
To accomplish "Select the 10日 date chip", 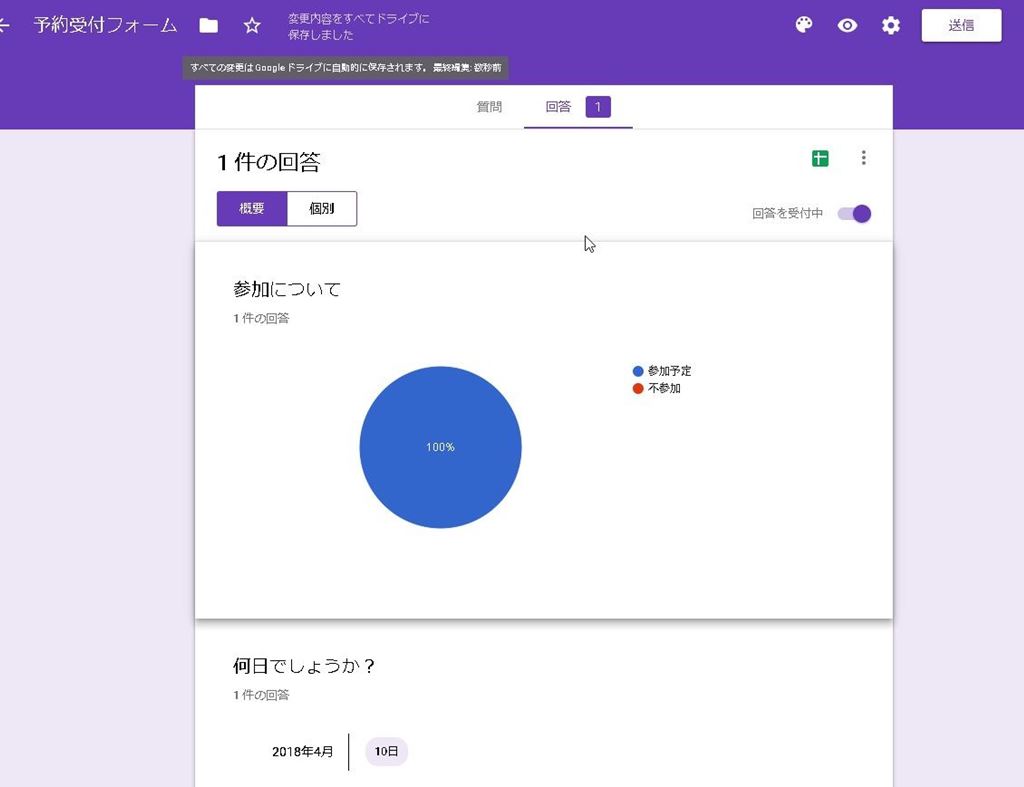I will click(386, 752).
